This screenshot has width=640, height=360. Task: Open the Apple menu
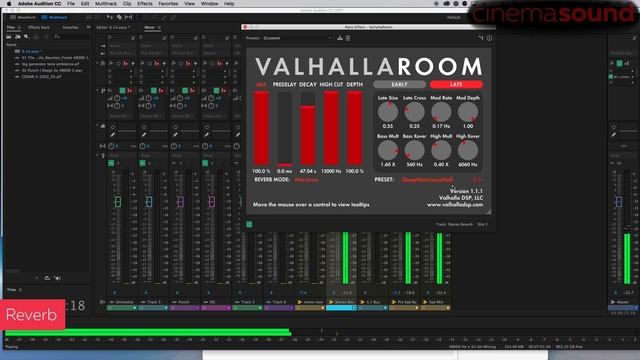[9, 4]
